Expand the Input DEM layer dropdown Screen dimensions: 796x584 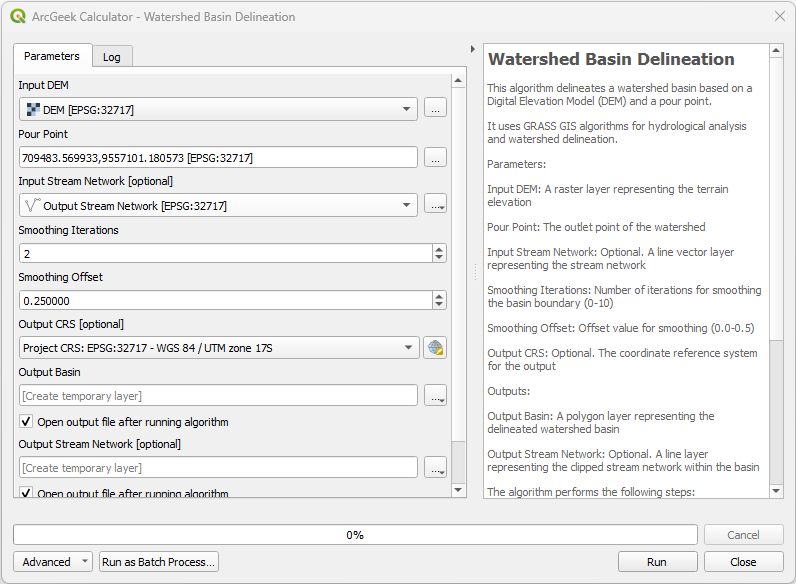tap(407, 109)
